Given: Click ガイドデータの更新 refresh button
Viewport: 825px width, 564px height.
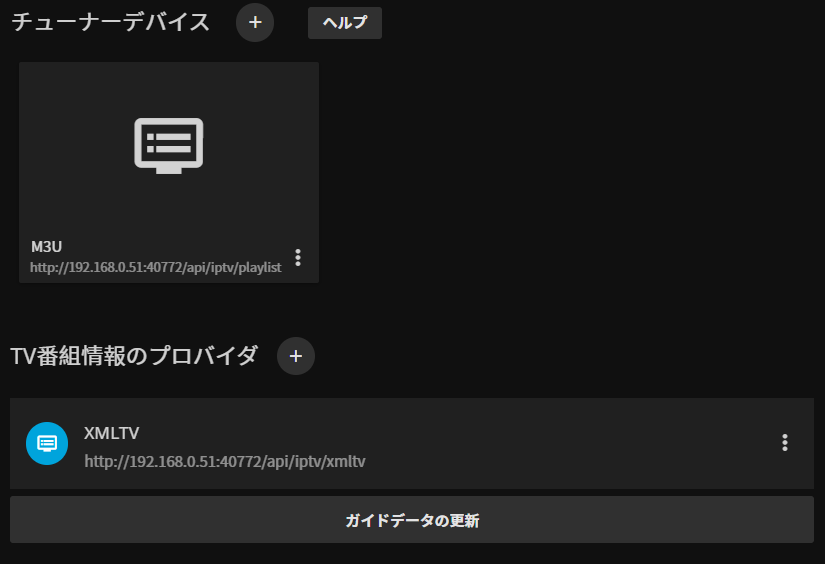Looking at the screenshot, I should pyautogui.click(x=412, y=520).
